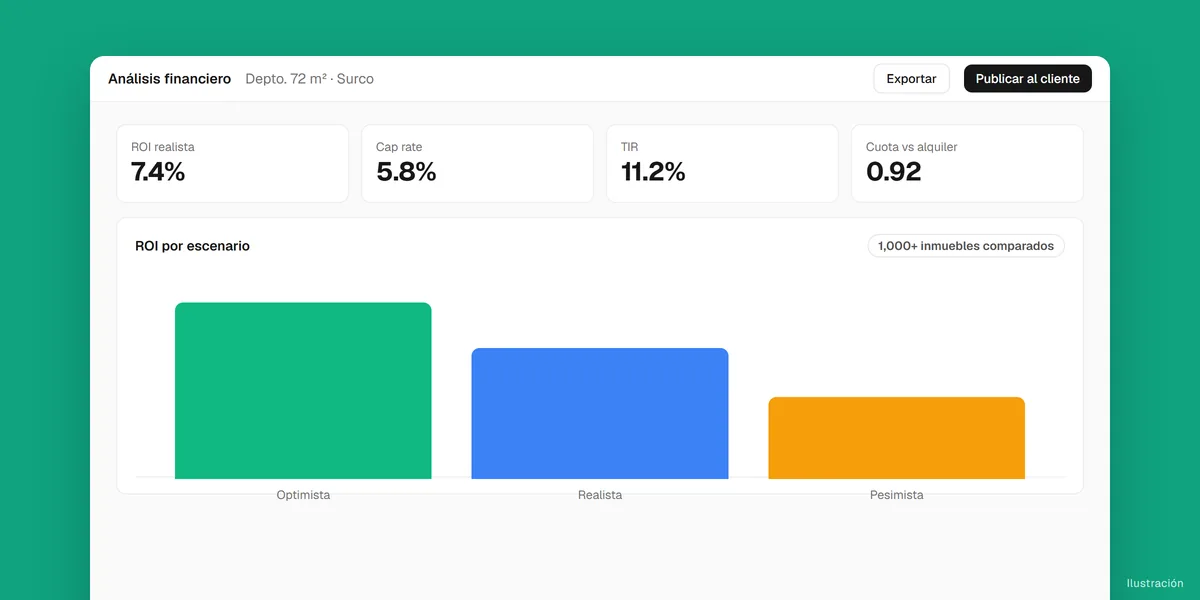The image size is (1200, 600).
Task: Open the ROI realista 7.4% card
Action: pos(233,163)
